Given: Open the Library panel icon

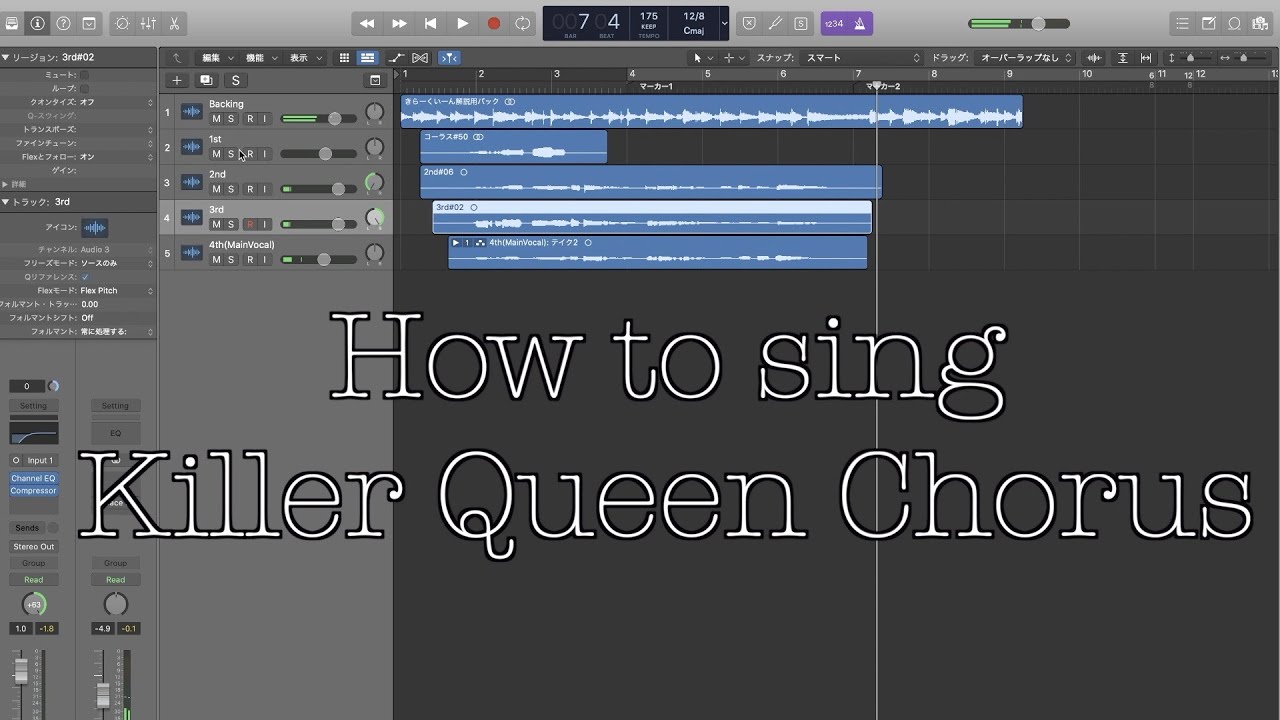Looking at the screenshot, I should (11, 23).
